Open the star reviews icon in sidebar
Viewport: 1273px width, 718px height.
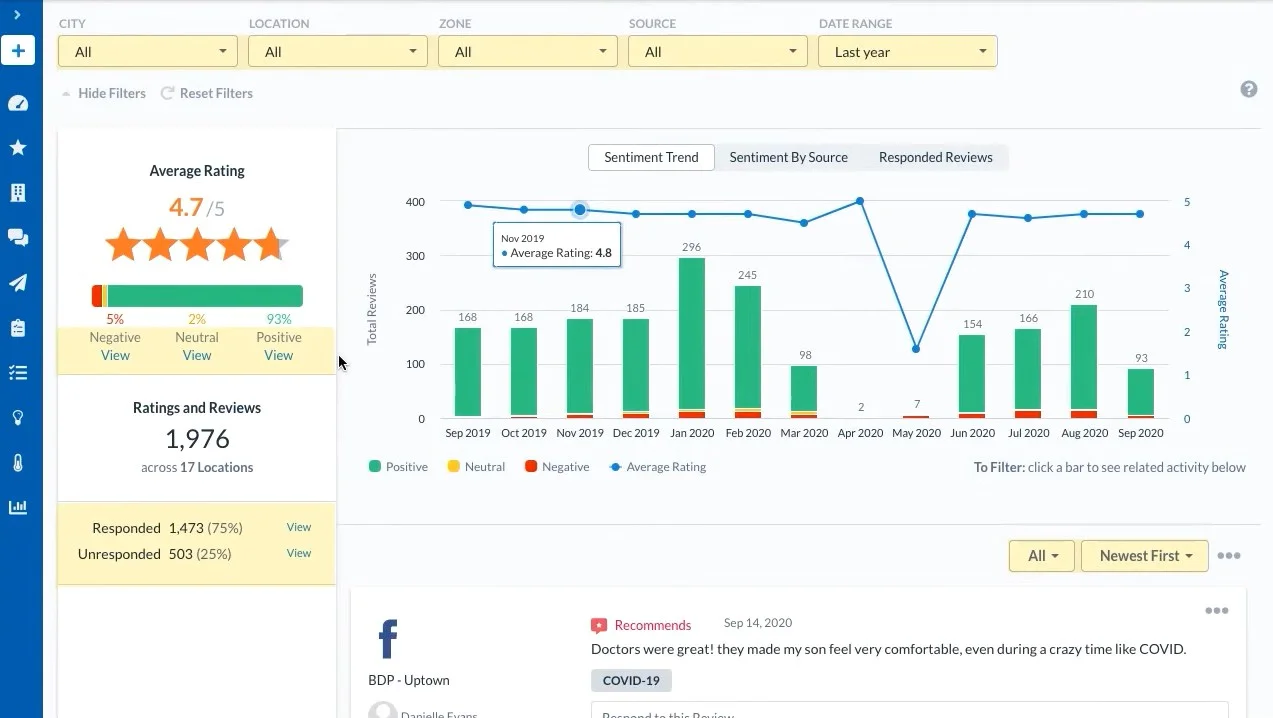click(x=18, y=148)
